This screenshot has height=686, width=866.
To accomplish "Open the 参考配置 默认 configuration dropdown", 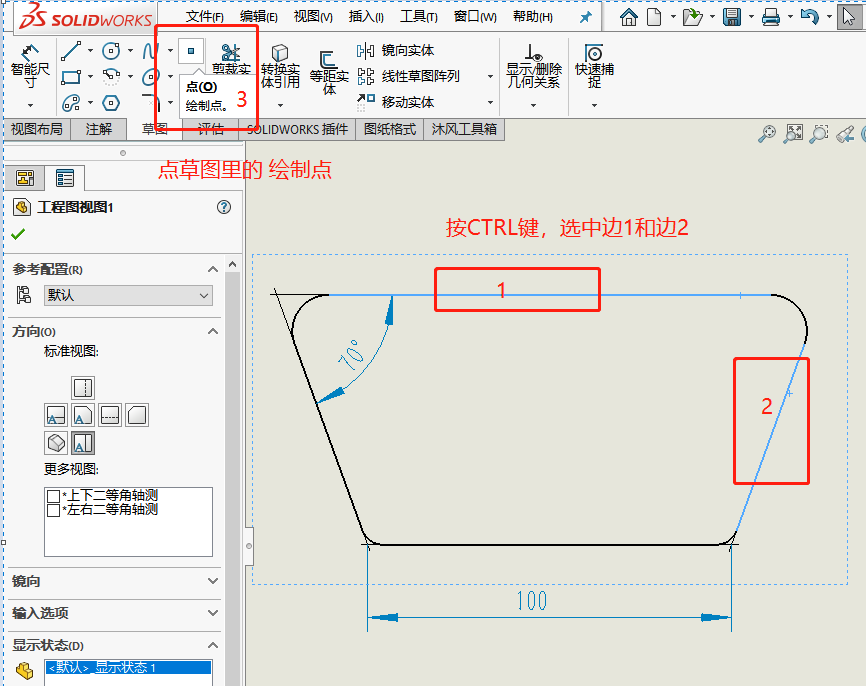I will (x=204, y=294).
